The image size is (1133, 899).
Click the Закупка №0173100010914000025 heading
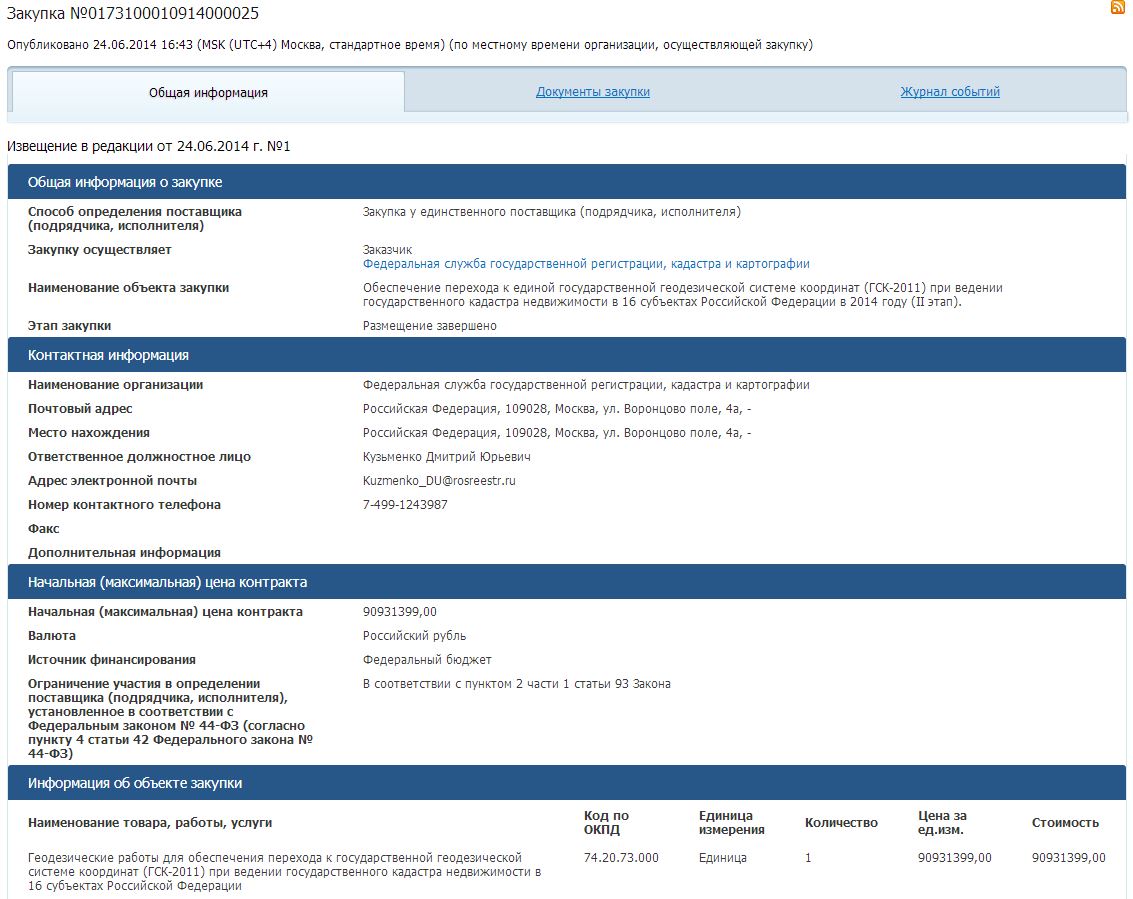133,12
